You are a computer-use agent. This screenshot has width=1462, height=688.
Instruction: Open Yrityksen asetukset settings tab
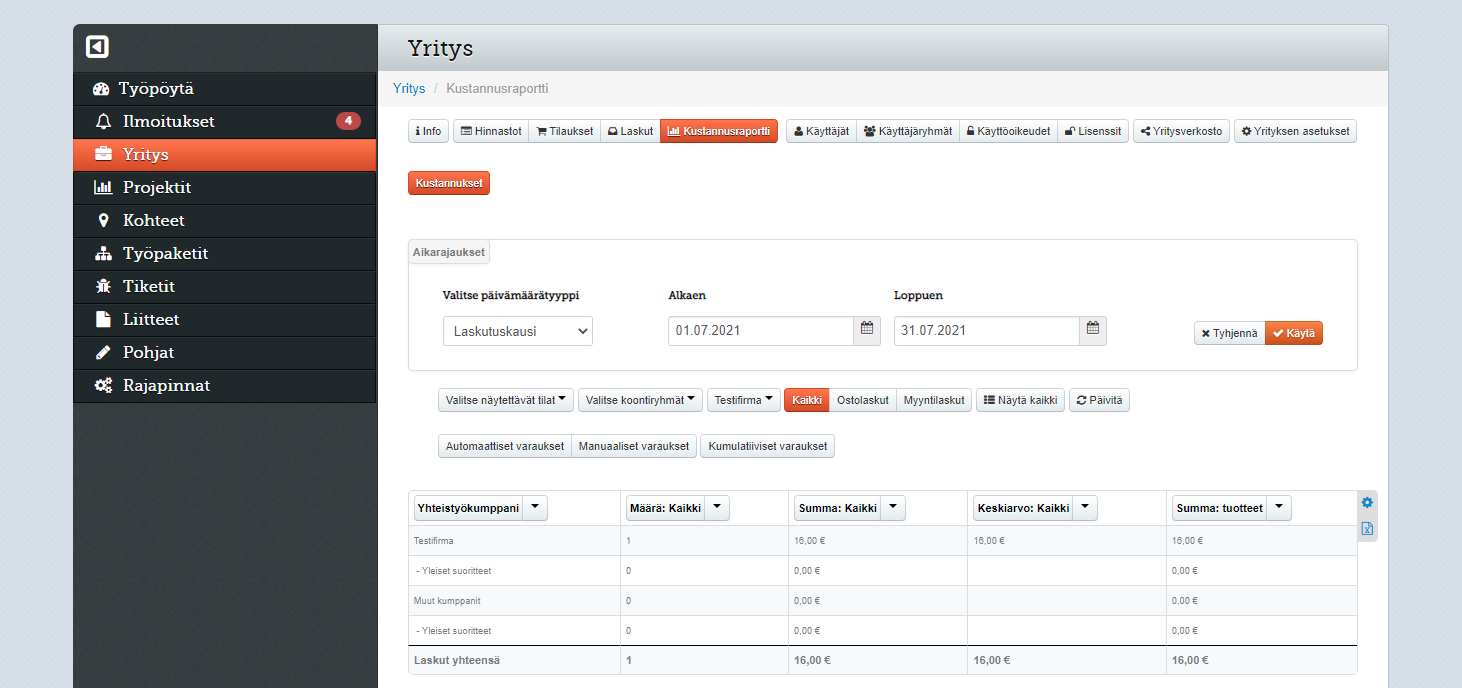click(x=1295, y=131)
